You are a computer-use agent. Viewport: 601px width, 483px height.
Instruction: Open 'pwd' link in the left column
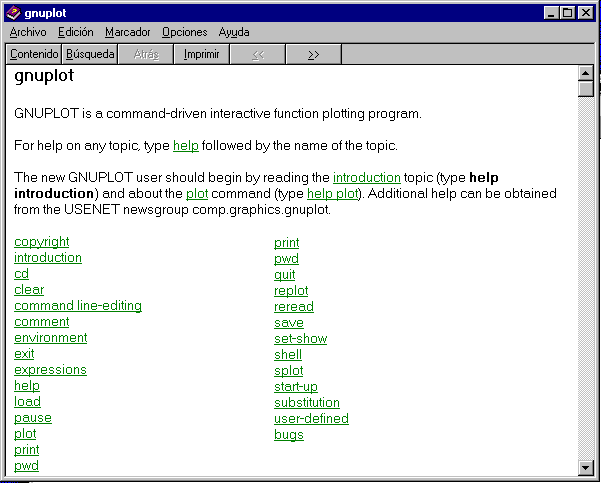click(x=26, y=466)
